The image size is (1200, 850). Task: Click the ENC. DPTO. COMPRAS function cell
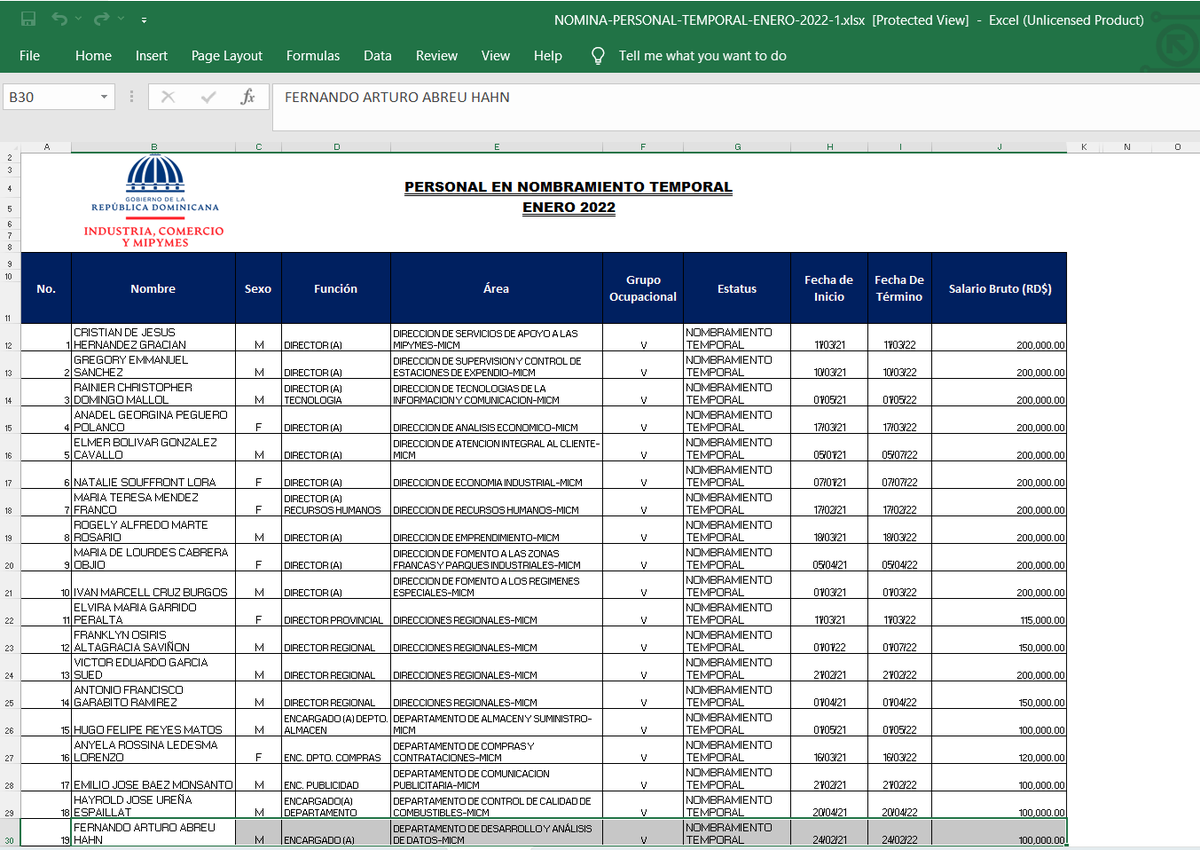(336, 751)
